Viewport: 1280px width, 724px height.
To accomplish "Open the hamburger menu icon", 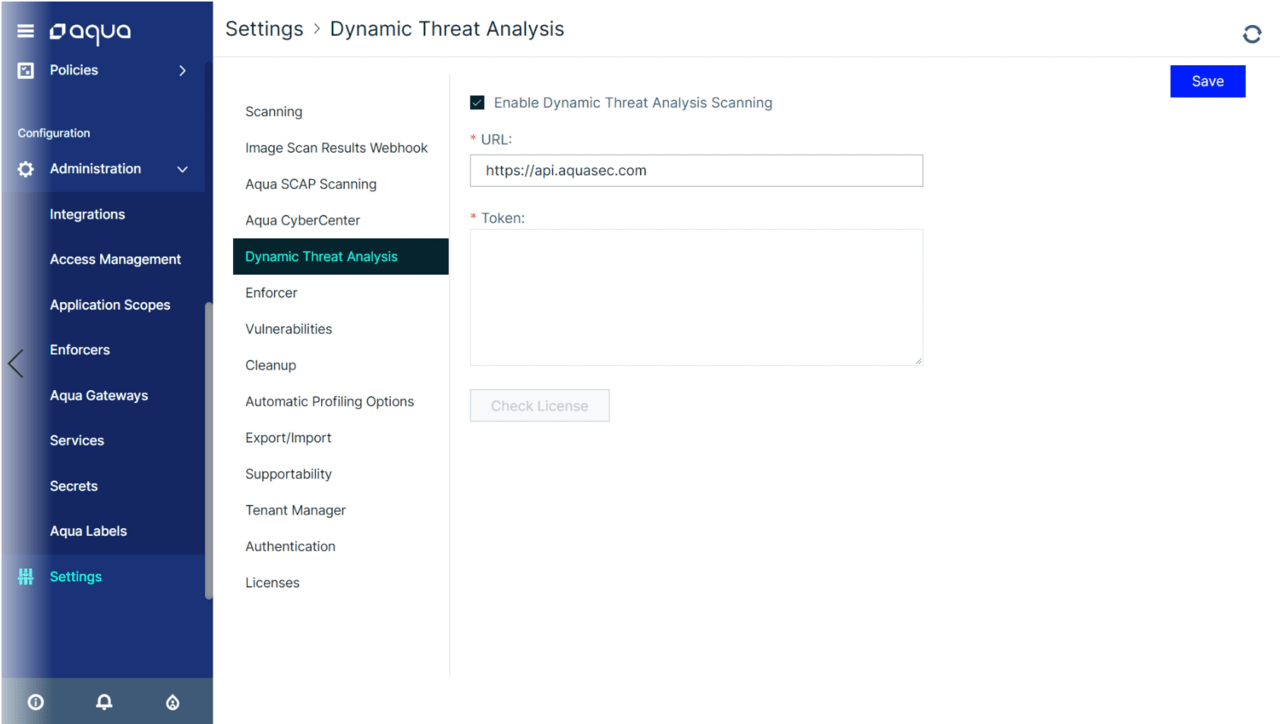I will point(26,32).
